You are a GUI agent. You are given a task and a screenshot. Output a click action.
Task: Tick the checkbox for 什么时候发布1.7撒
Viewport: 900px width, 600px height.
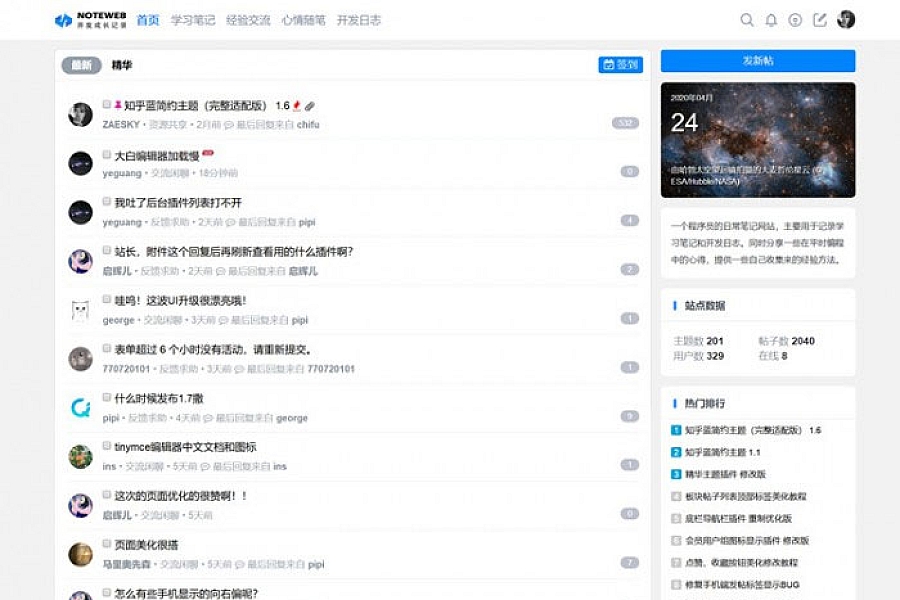click(x=107, y=397)
